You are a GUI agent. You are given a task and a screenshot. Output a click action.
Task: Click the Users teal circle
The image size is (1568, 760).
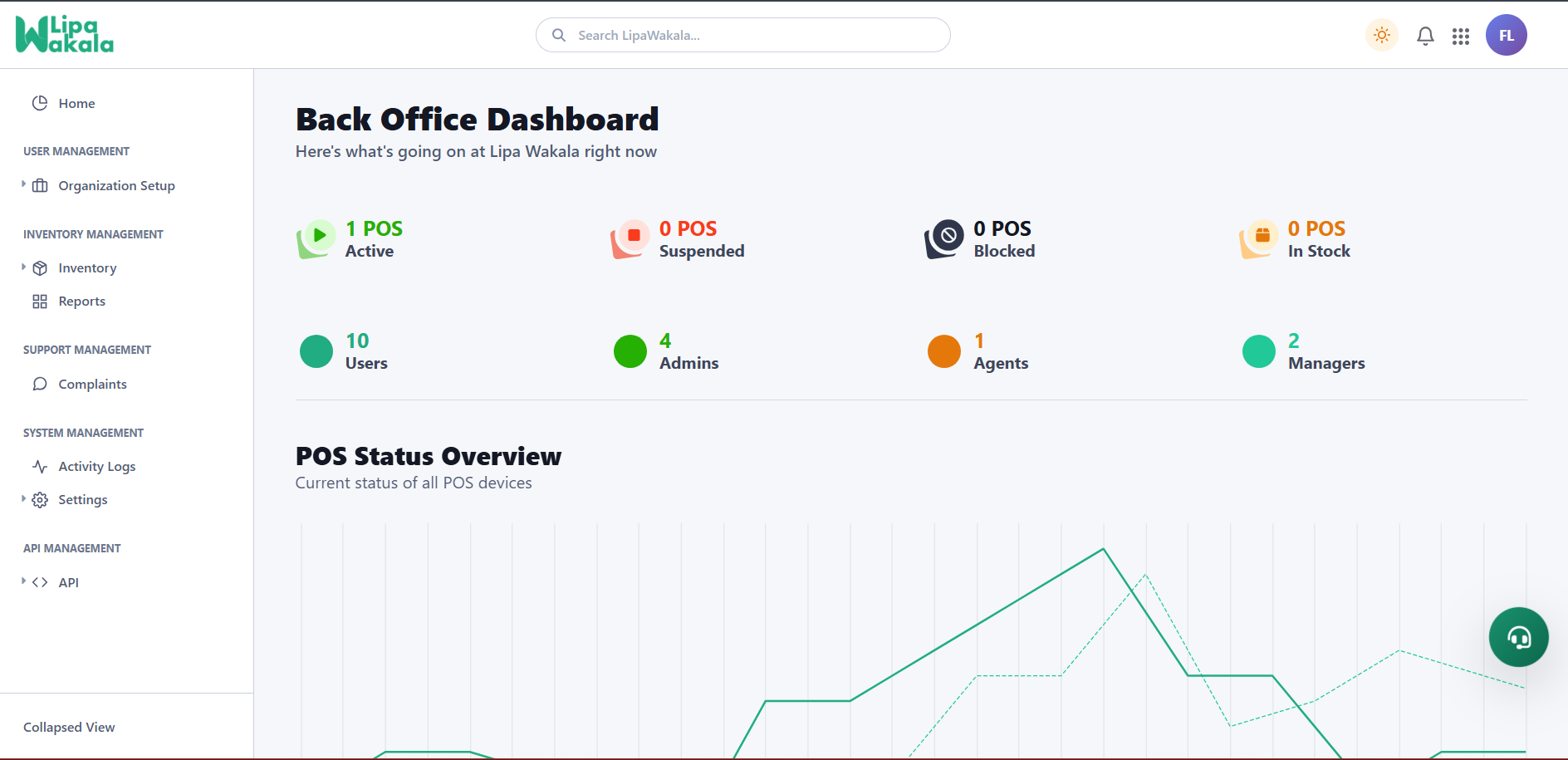316,351
